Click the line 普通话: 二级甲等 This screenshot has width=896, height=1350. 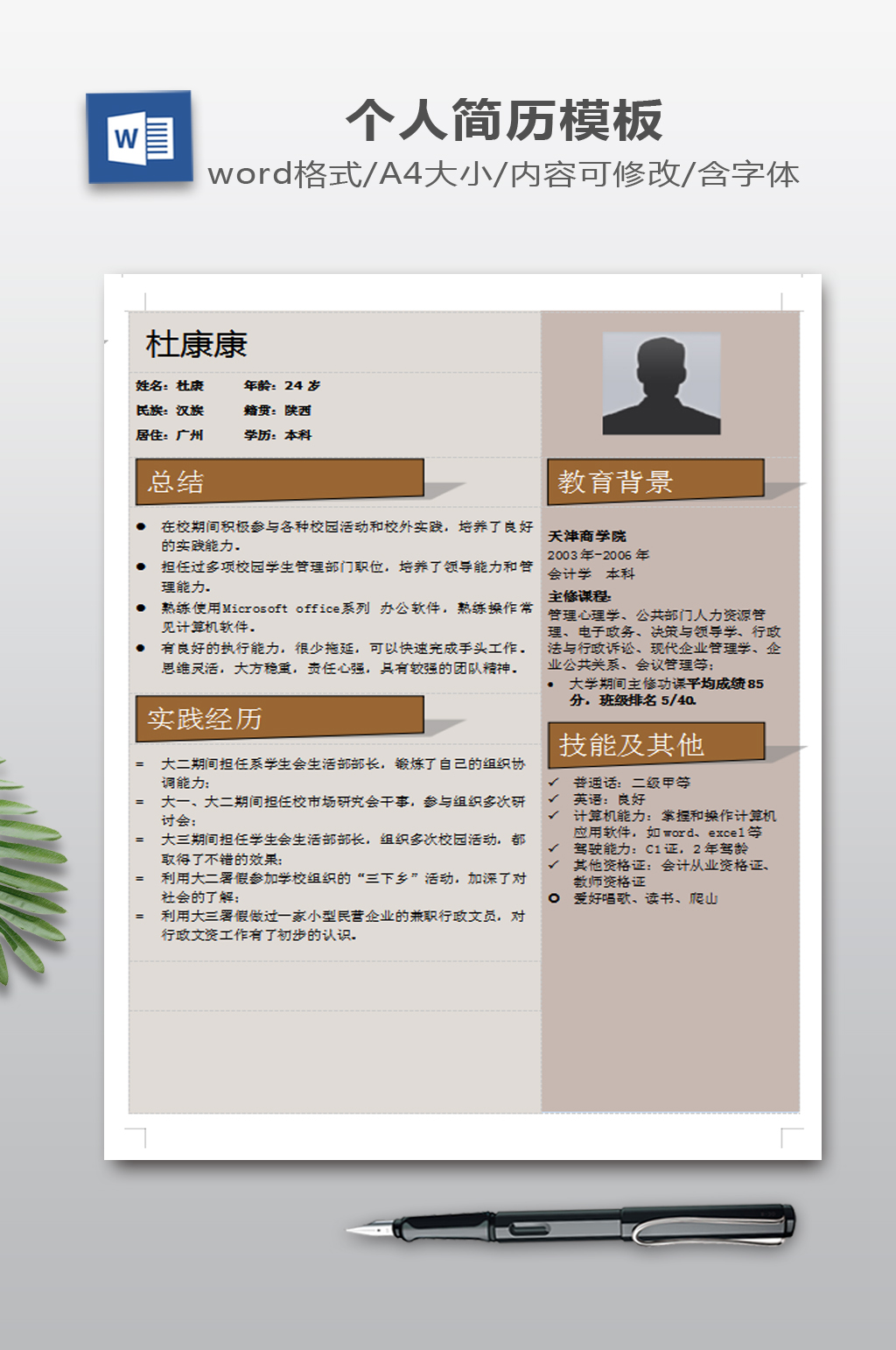632,783
